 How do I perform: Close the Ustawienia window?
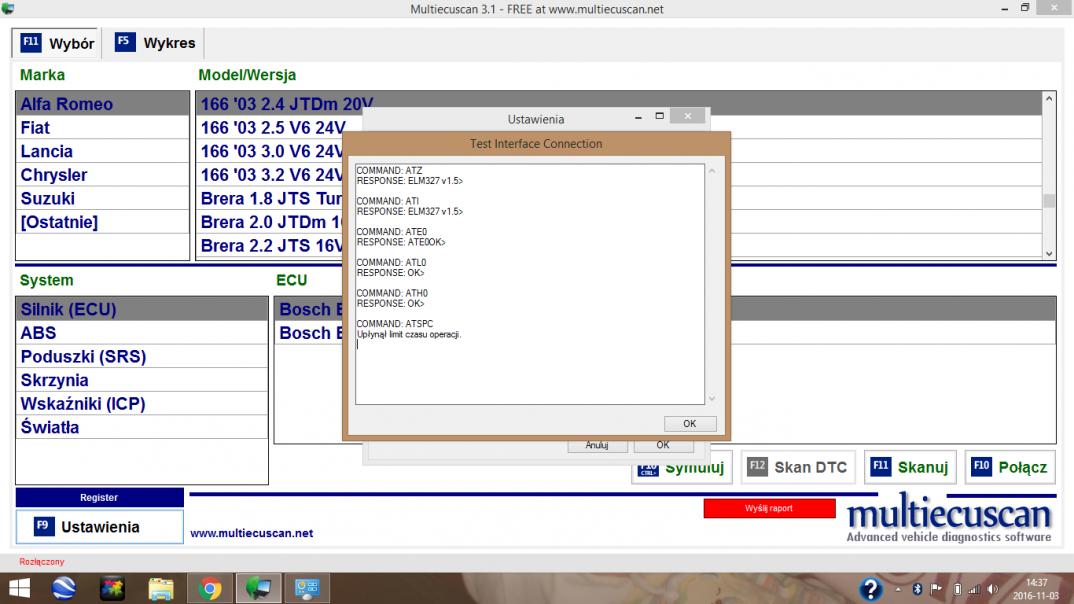click(688, 116)
